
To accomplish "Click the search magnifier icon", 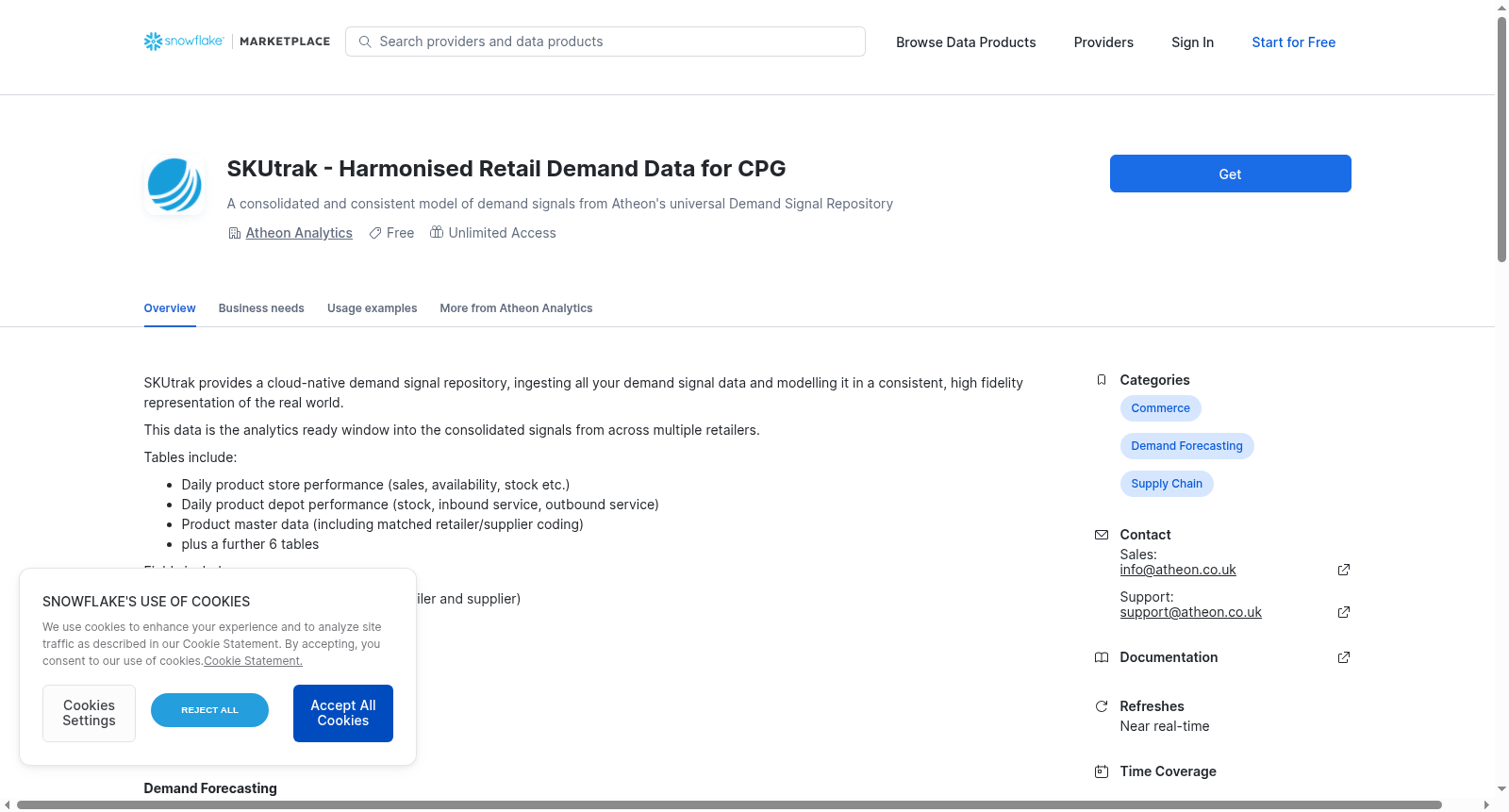I will tap(365, 41).
